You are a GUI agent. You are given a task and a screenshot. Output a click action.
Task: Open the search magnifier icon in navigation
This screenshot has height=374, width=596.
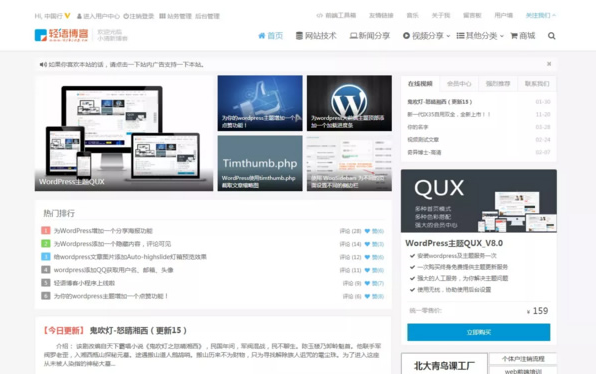click(552, 36)
